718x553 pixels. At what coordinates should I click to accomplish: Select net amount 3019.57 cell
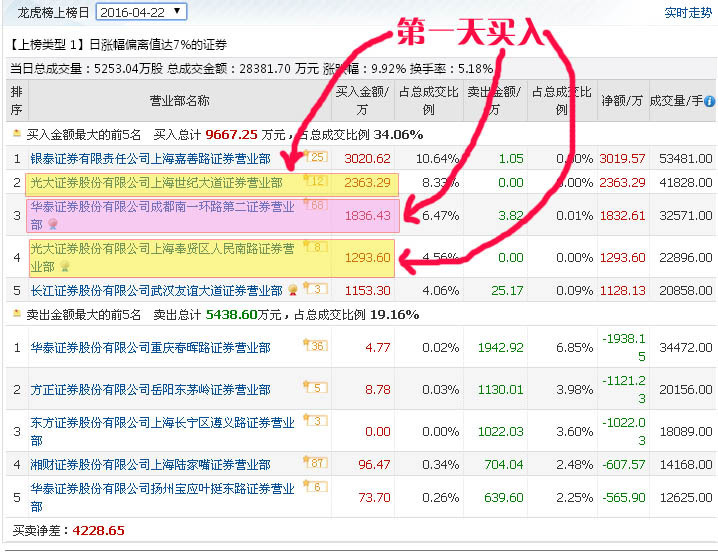pos(622,159)
